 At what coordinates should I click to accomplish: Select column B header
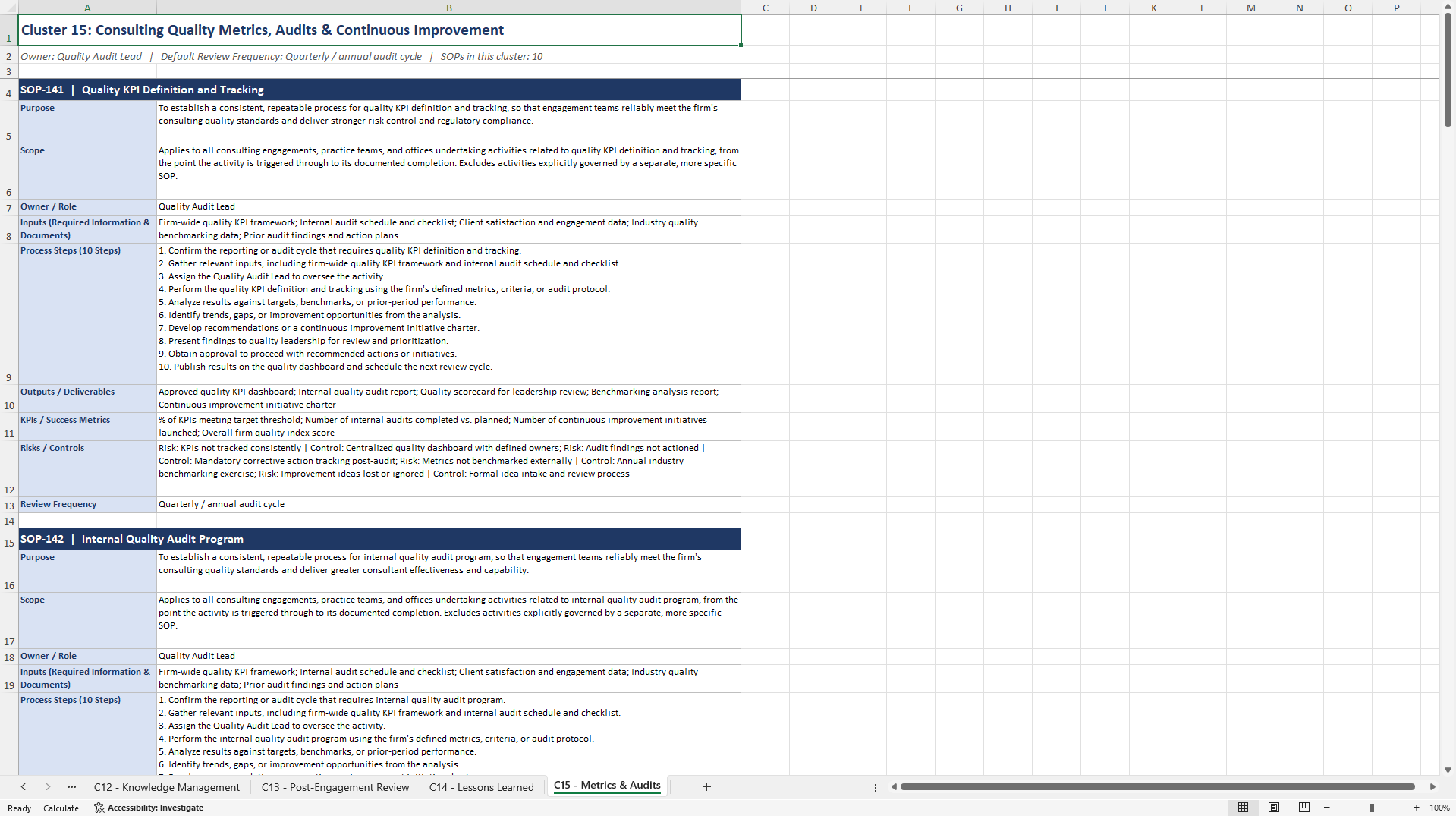[x=448, y=8]
